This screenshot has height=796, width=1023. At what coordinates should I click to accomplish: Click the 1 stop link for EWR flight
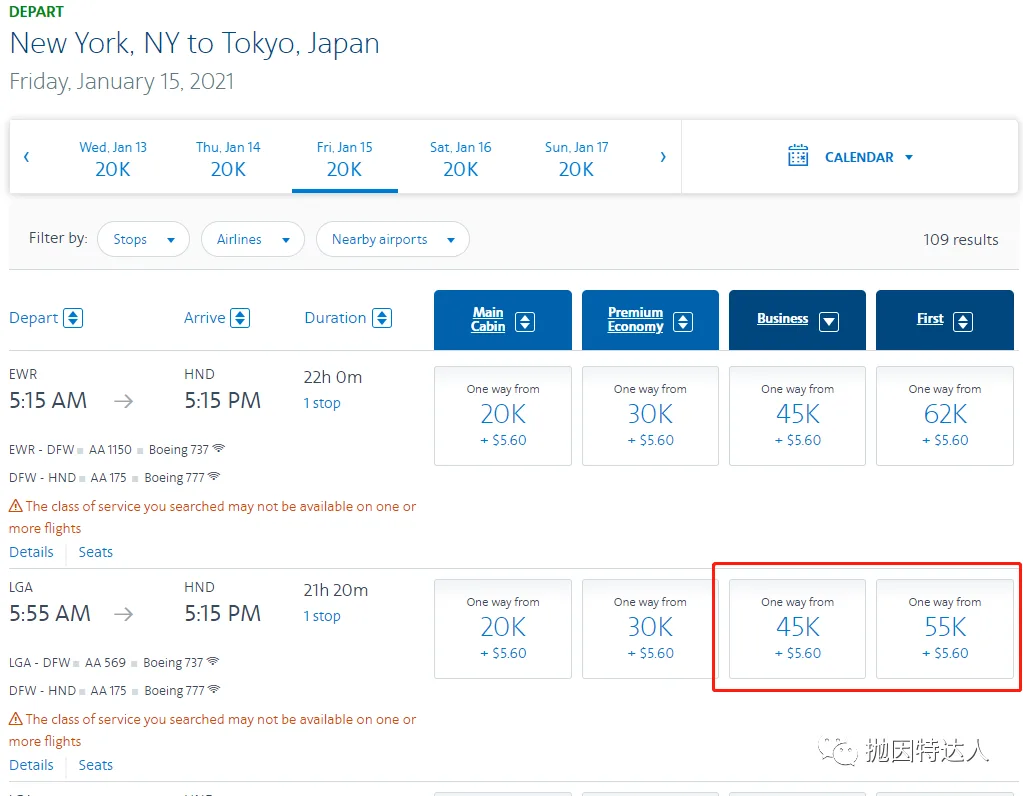click(322, 403)
